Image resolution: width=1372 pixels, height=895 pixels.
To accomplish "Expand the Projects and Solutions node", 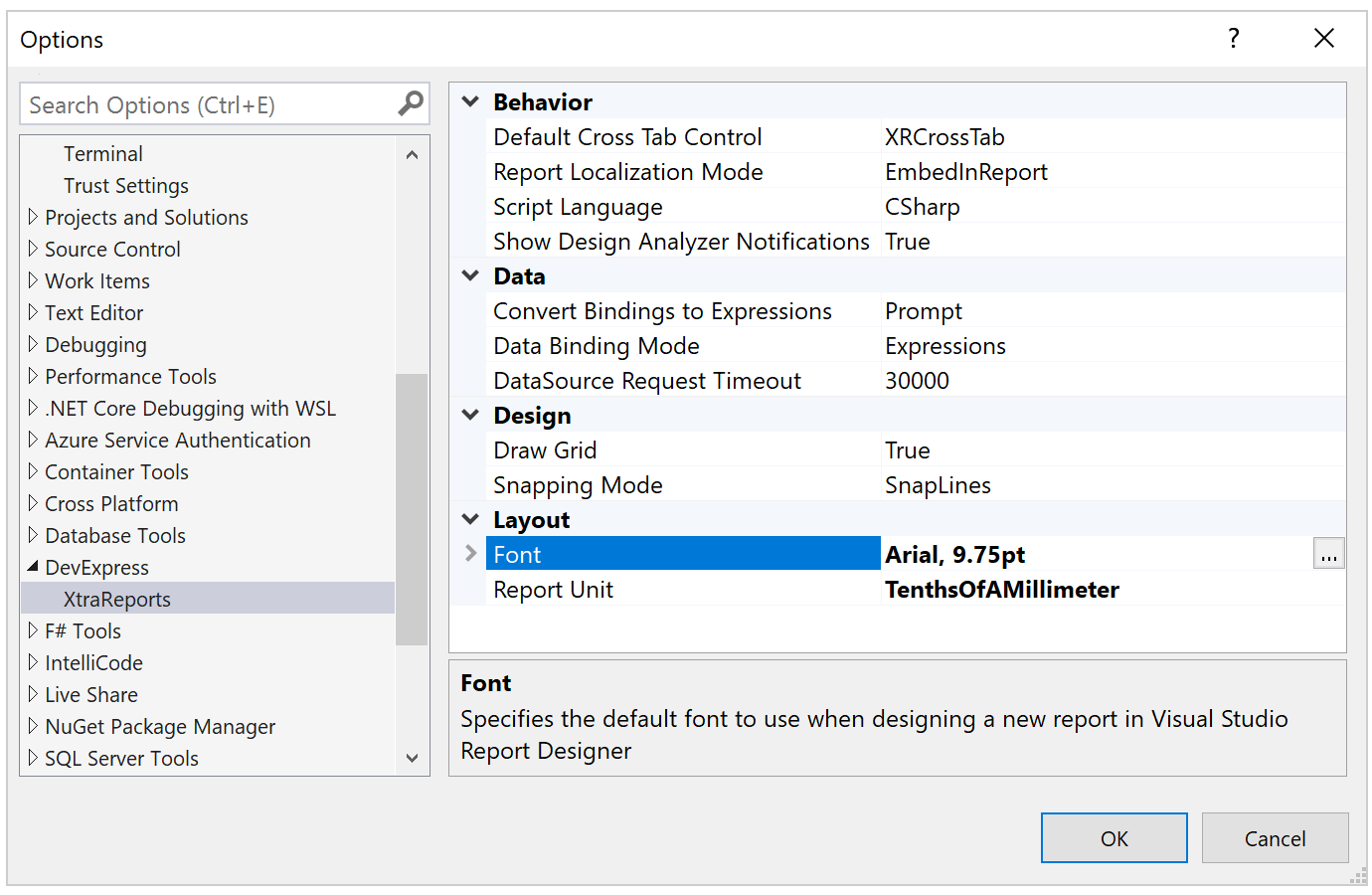I will [x=32, y=217].
